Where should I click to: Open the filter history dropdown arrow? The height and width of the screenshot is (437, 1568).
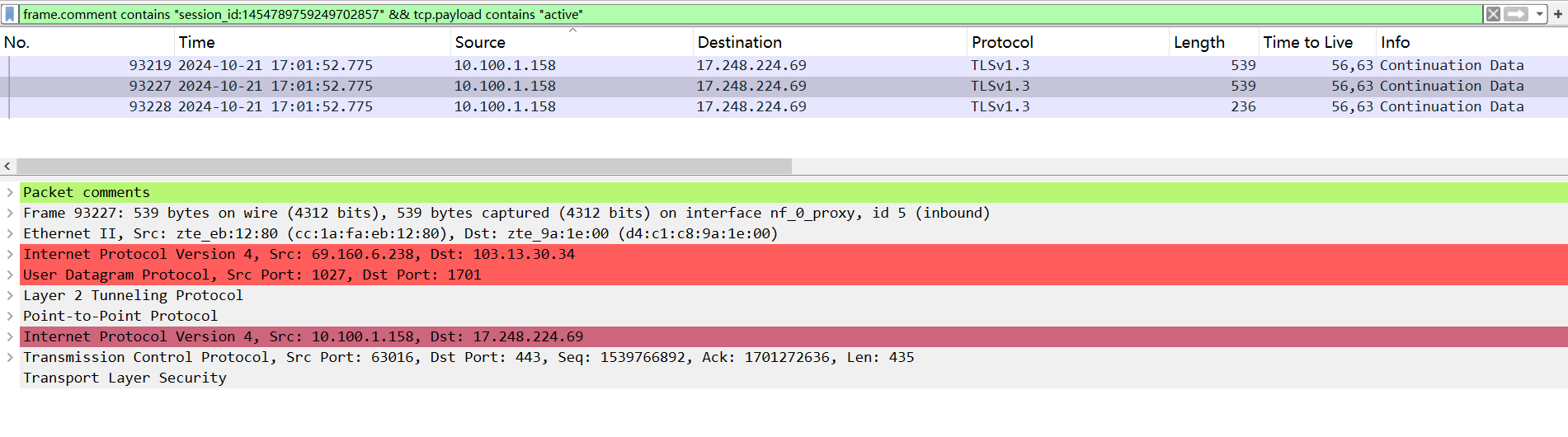[x=1539, y=14]
